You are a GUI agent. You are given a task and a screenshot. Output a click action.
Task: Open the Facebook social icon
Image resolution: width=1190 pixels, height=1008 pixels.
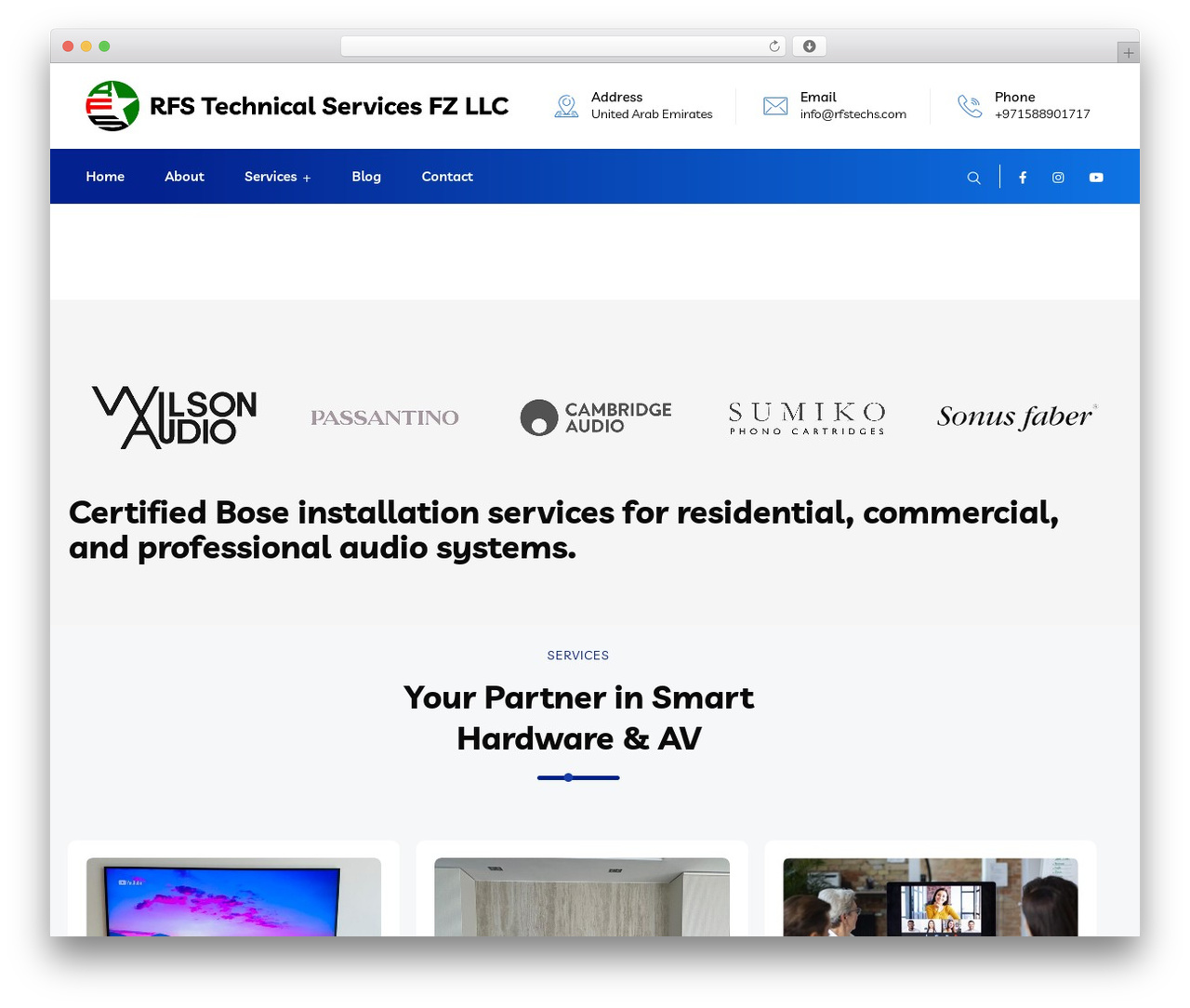pos(1023,178)
